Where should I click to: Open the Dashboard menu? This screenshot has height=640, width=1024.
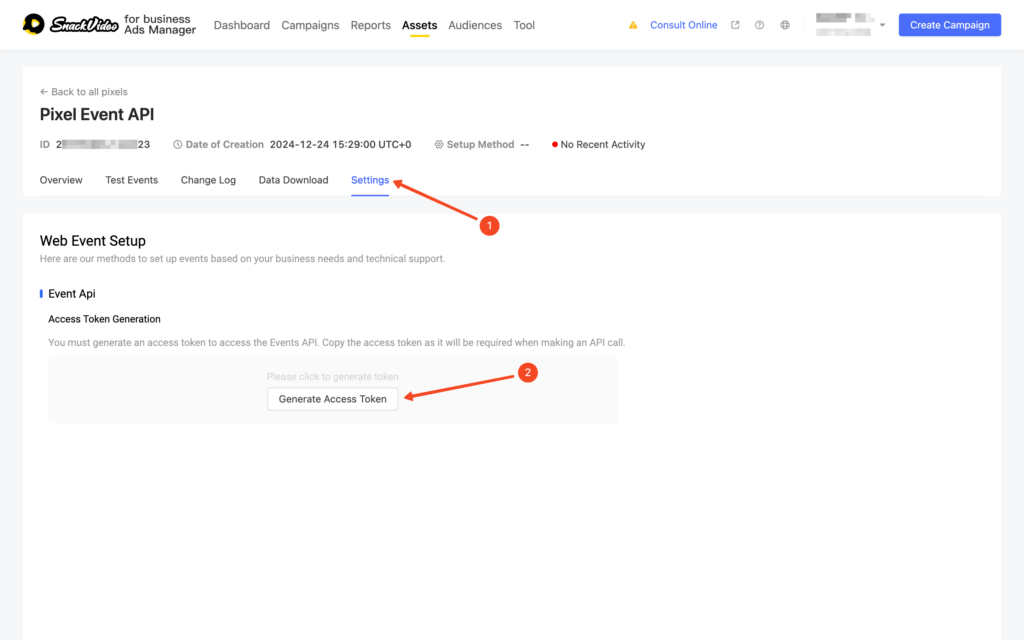point(242,25)
